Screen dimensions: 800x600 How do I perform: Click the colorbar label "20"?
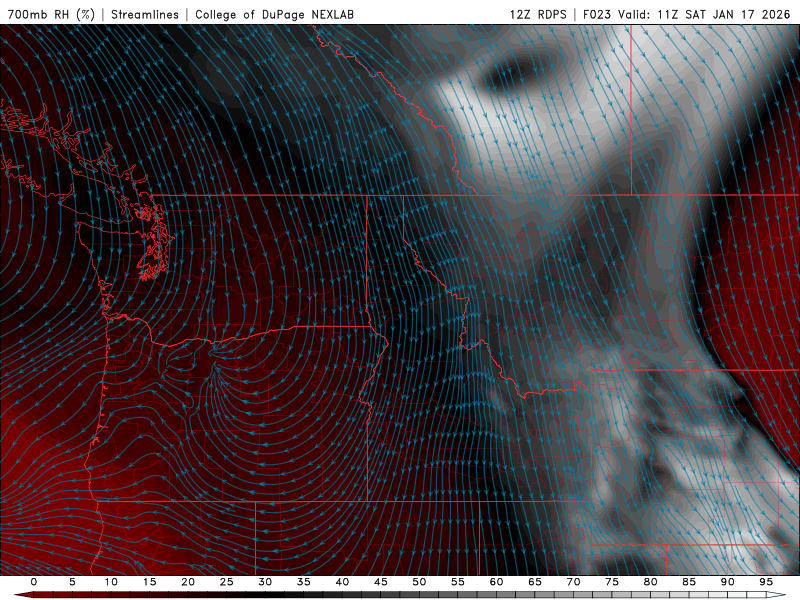(188, 582)
